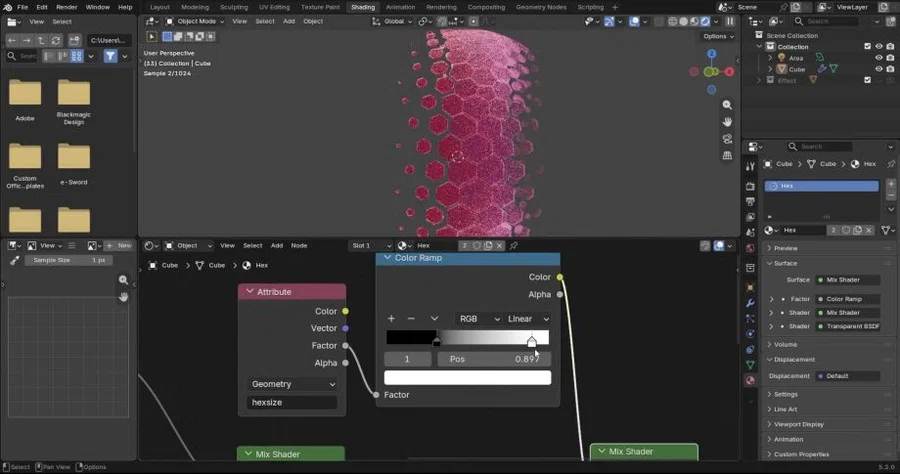
Task: Open the Render menu
Action: click(x=67, y=7)
